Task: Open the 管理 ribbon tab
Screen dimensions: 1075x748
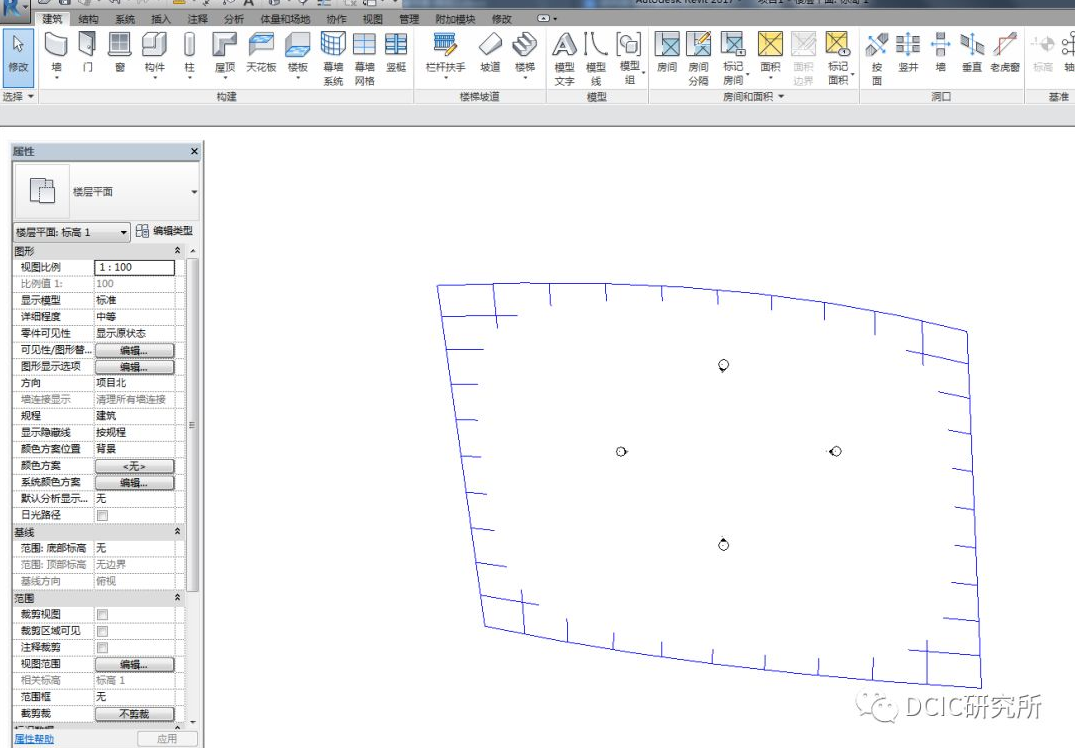Action: click(x=409, y=19)
